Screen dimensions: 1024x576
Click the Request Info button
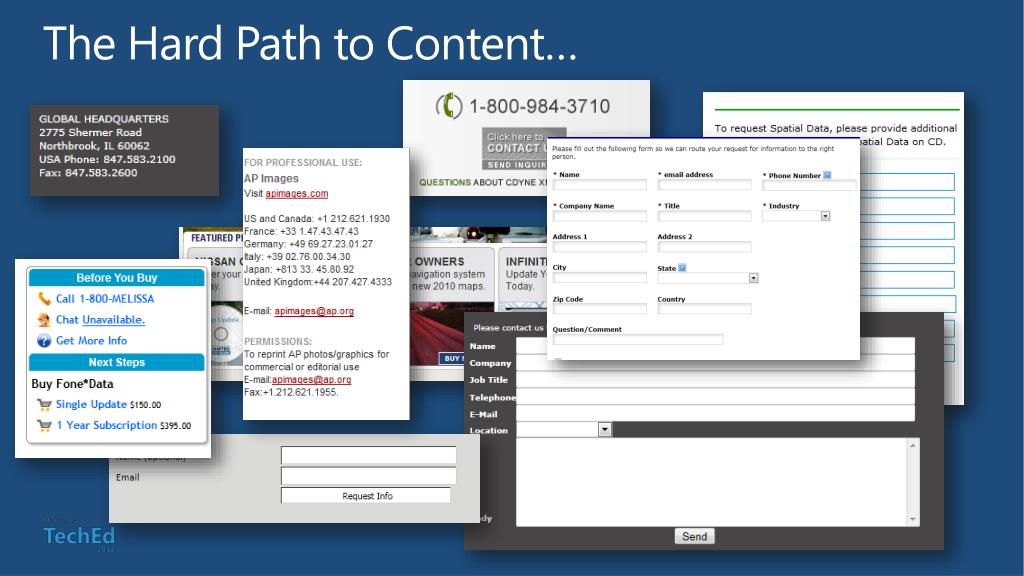pos(366,496)
